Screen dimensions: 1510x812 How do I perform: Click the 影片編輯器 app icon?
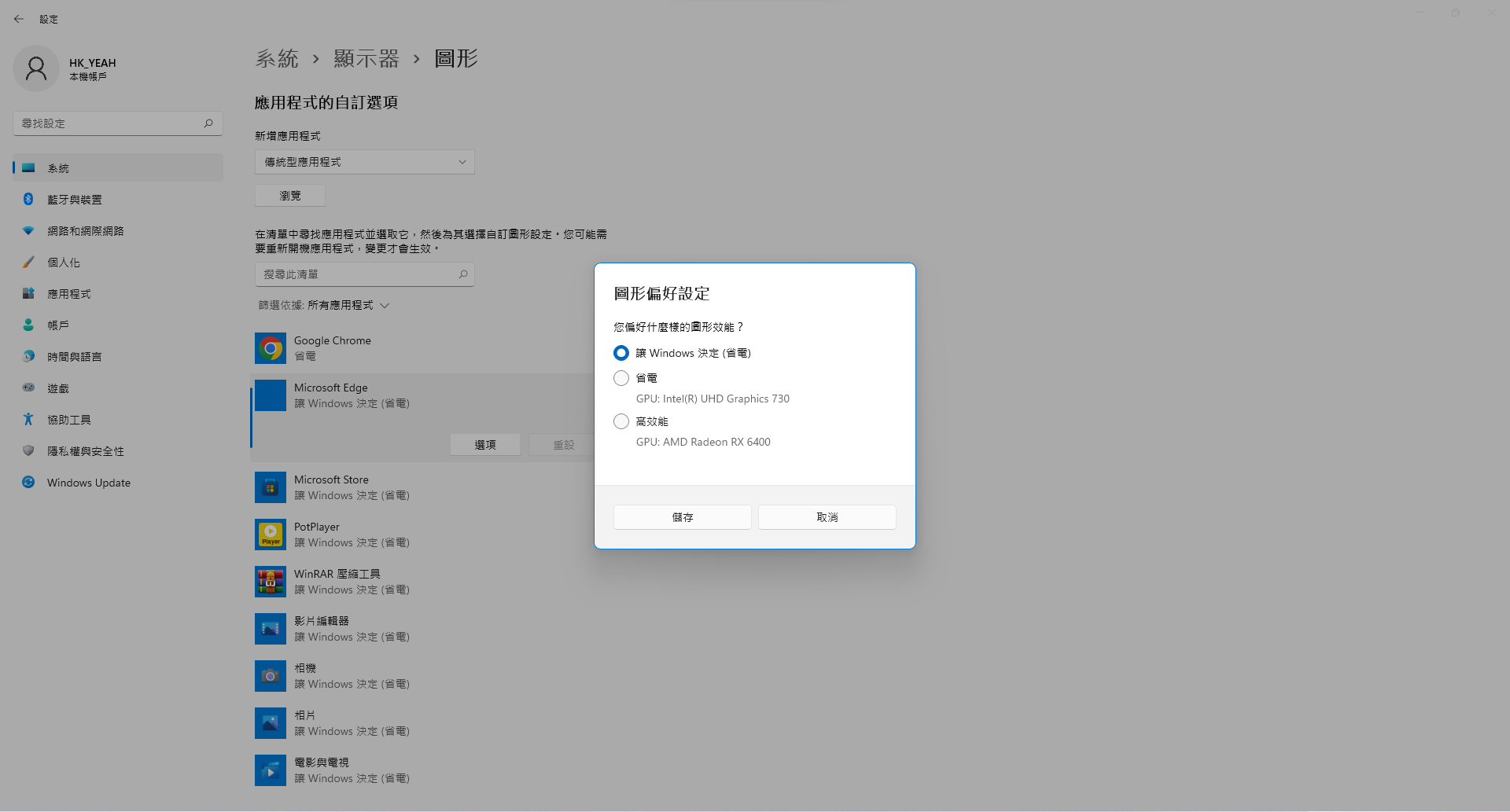point(271,629)
